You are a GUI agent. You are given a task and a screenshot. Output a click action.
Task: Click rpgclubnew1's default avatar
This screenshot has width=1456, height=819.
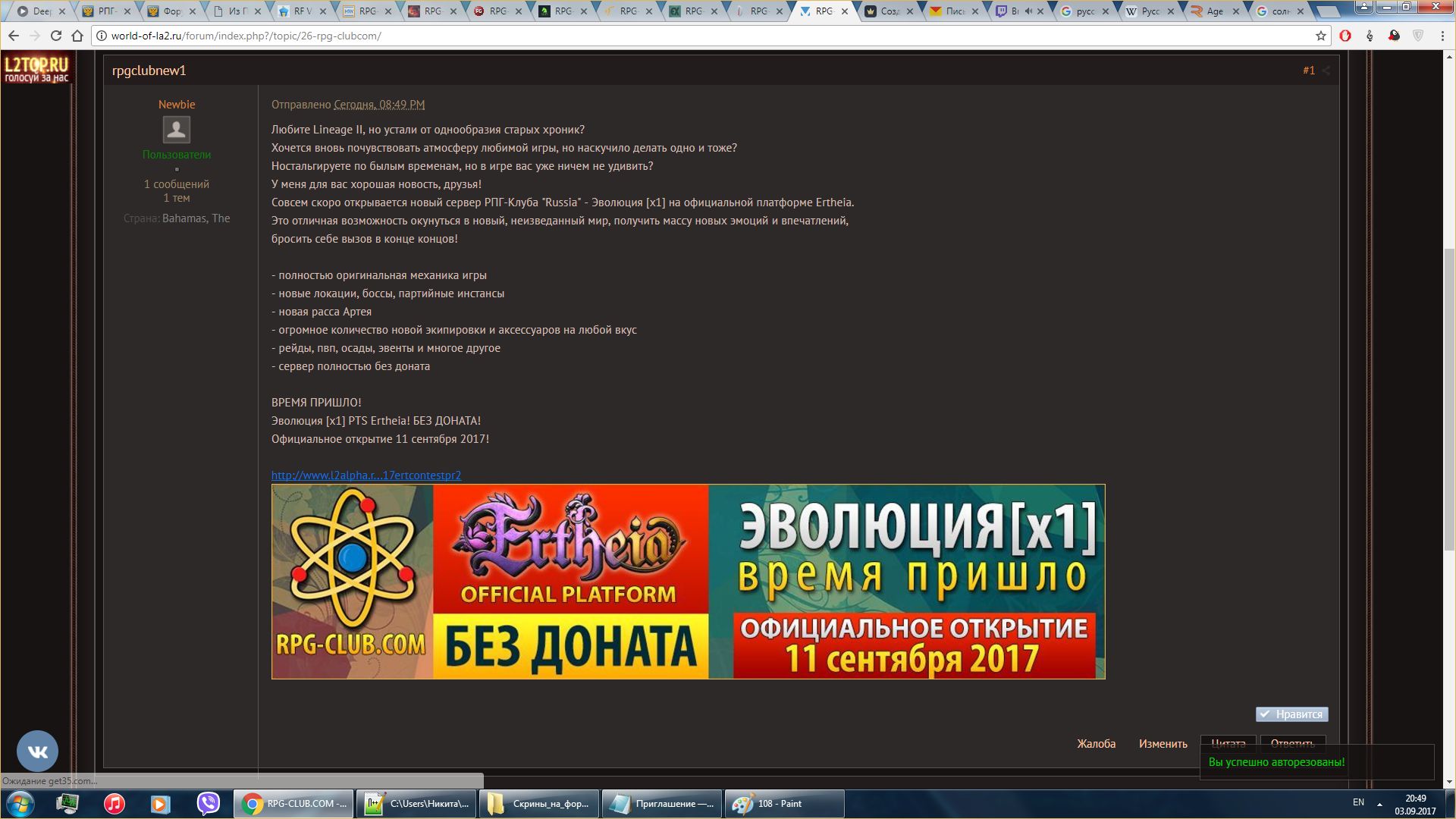click(x=177, y=130)
